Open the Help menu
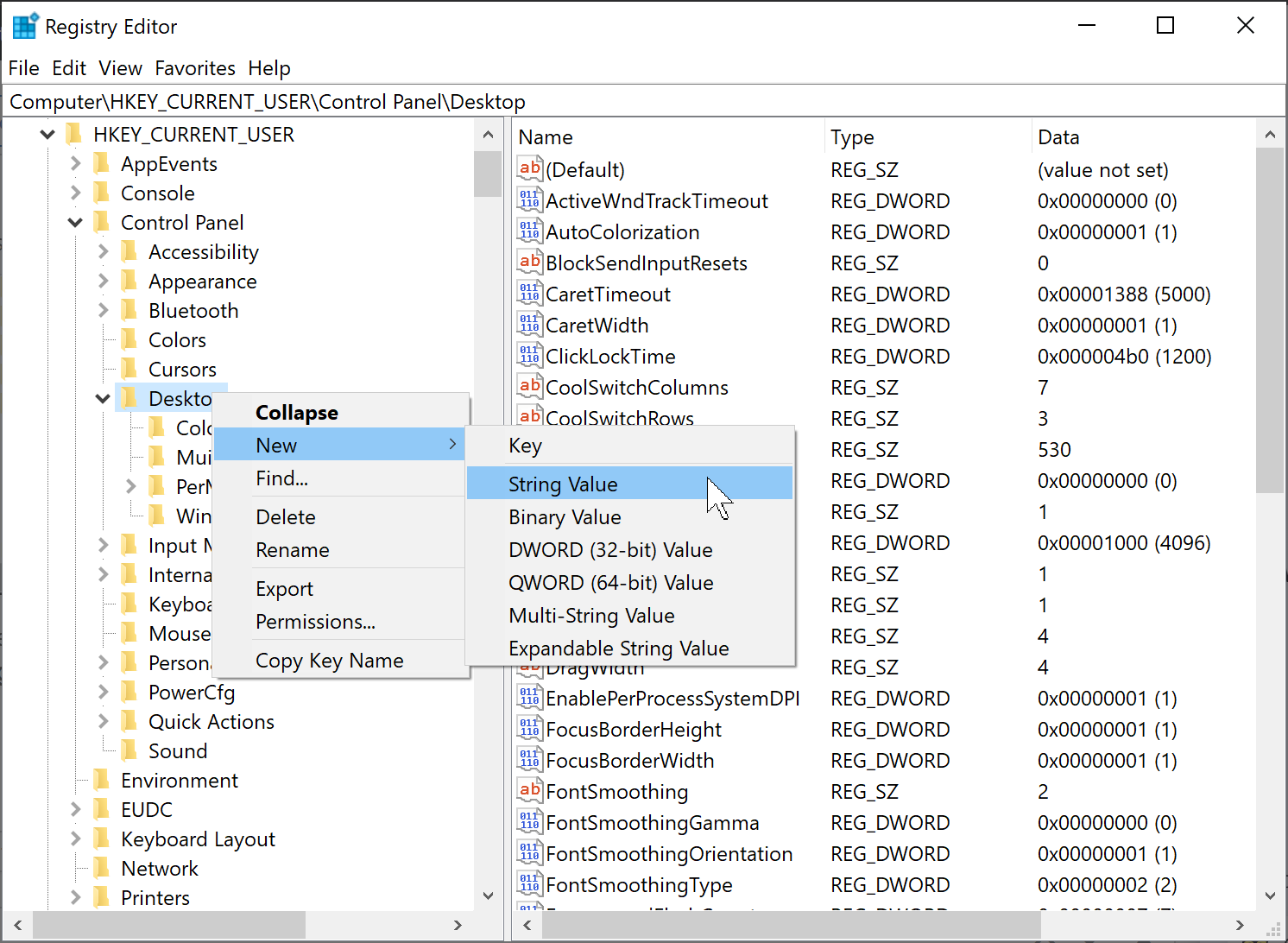Viewport: 1288px width, 943px height. (269, 68)
